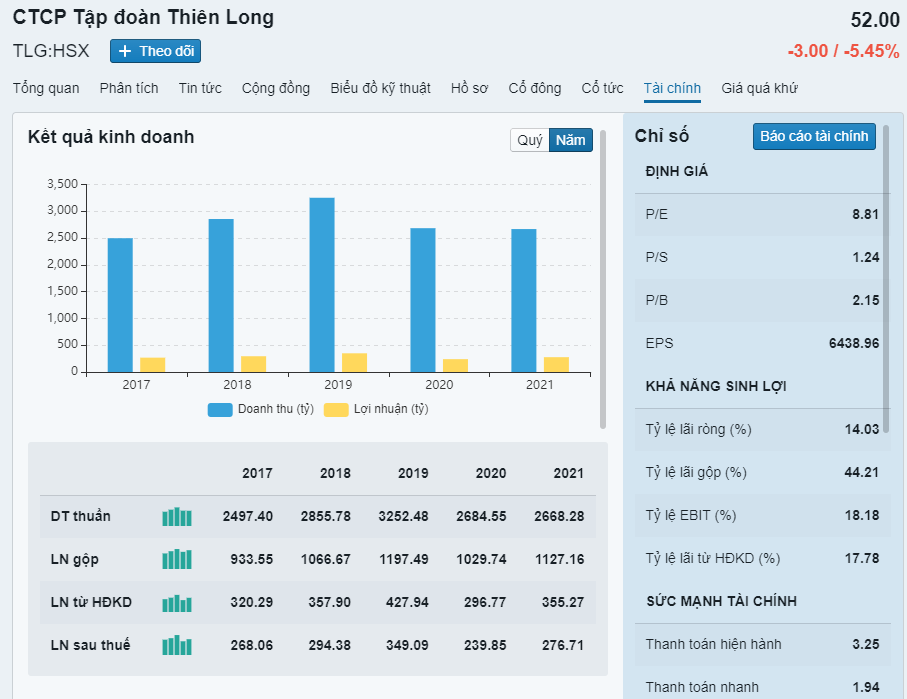Toggle Lợi nhuận (tỷ) legend series

click(377, 409)
